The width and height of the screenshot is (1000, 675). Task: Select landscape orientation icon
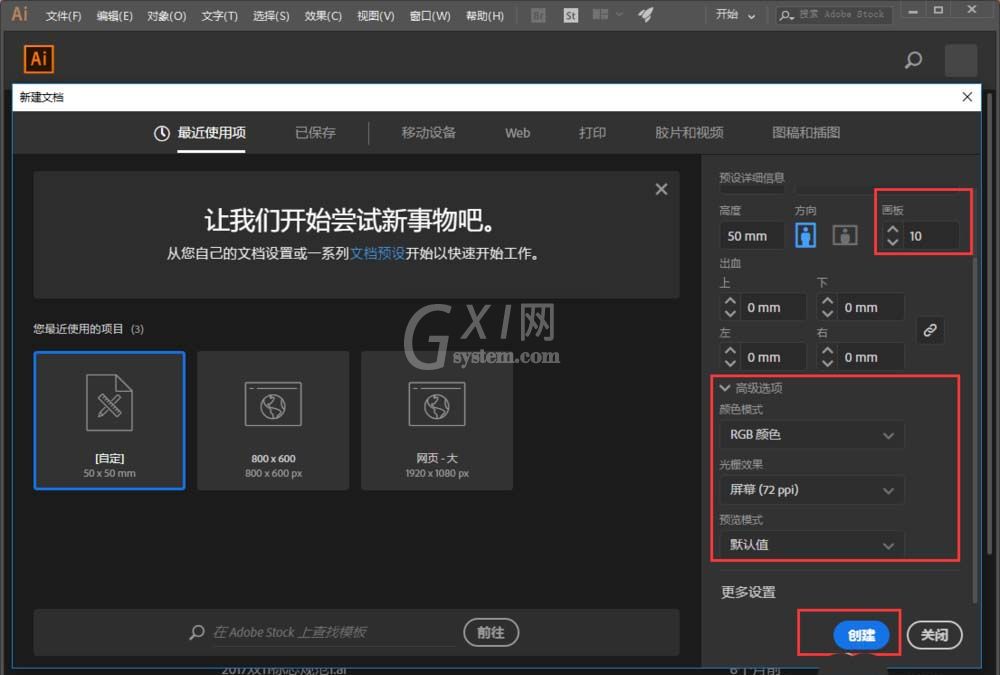[x=845, y=235]
